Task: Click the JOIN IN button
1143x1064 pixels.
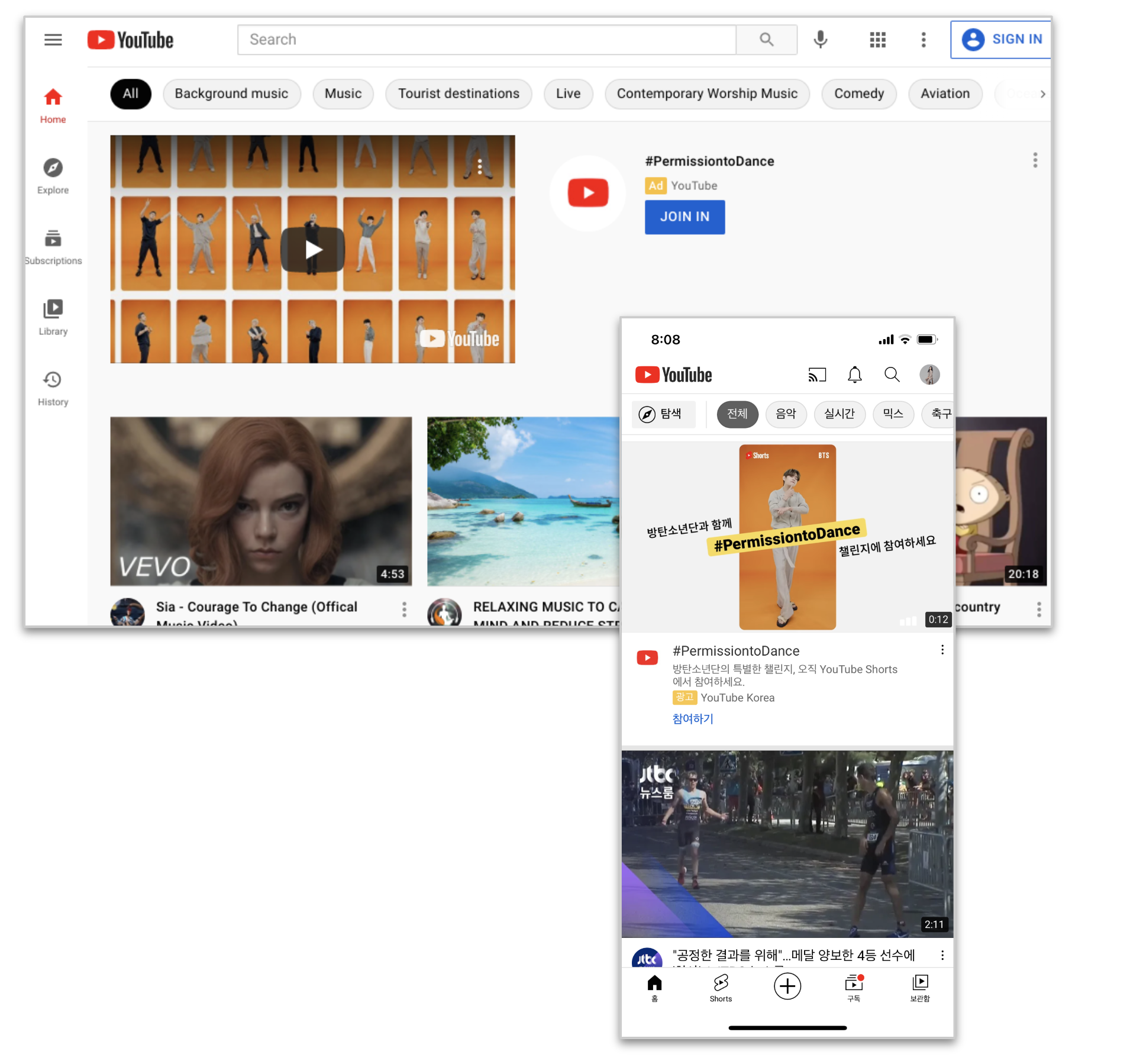Action: 684,217
